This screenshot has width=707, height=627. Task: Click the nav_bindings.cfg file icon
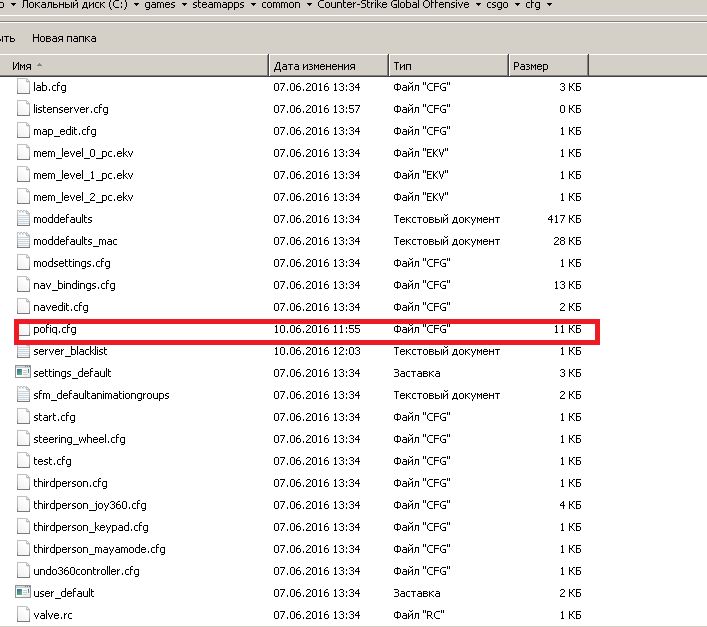click(23, 285)
